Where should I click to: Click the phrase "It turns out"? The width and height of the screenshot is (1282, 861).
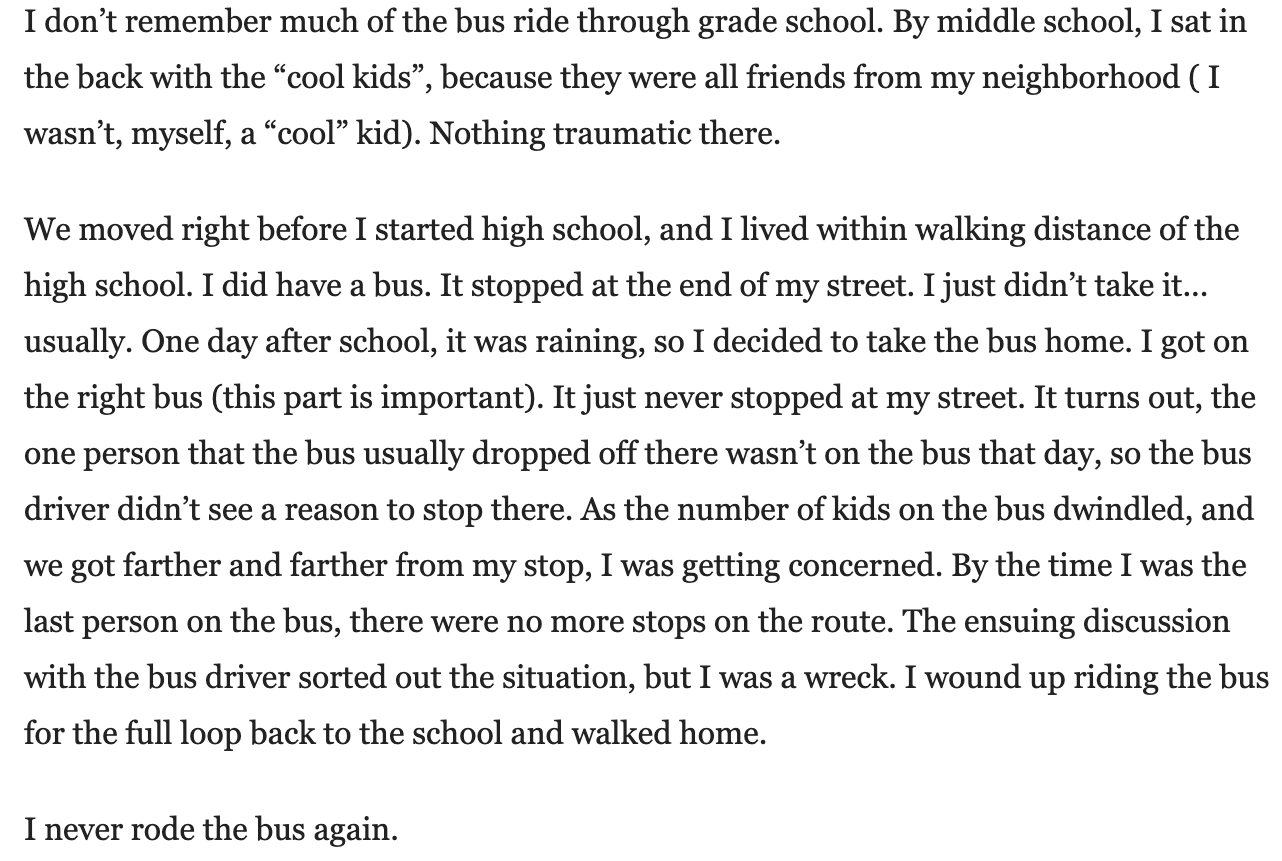pos(1120,398)
